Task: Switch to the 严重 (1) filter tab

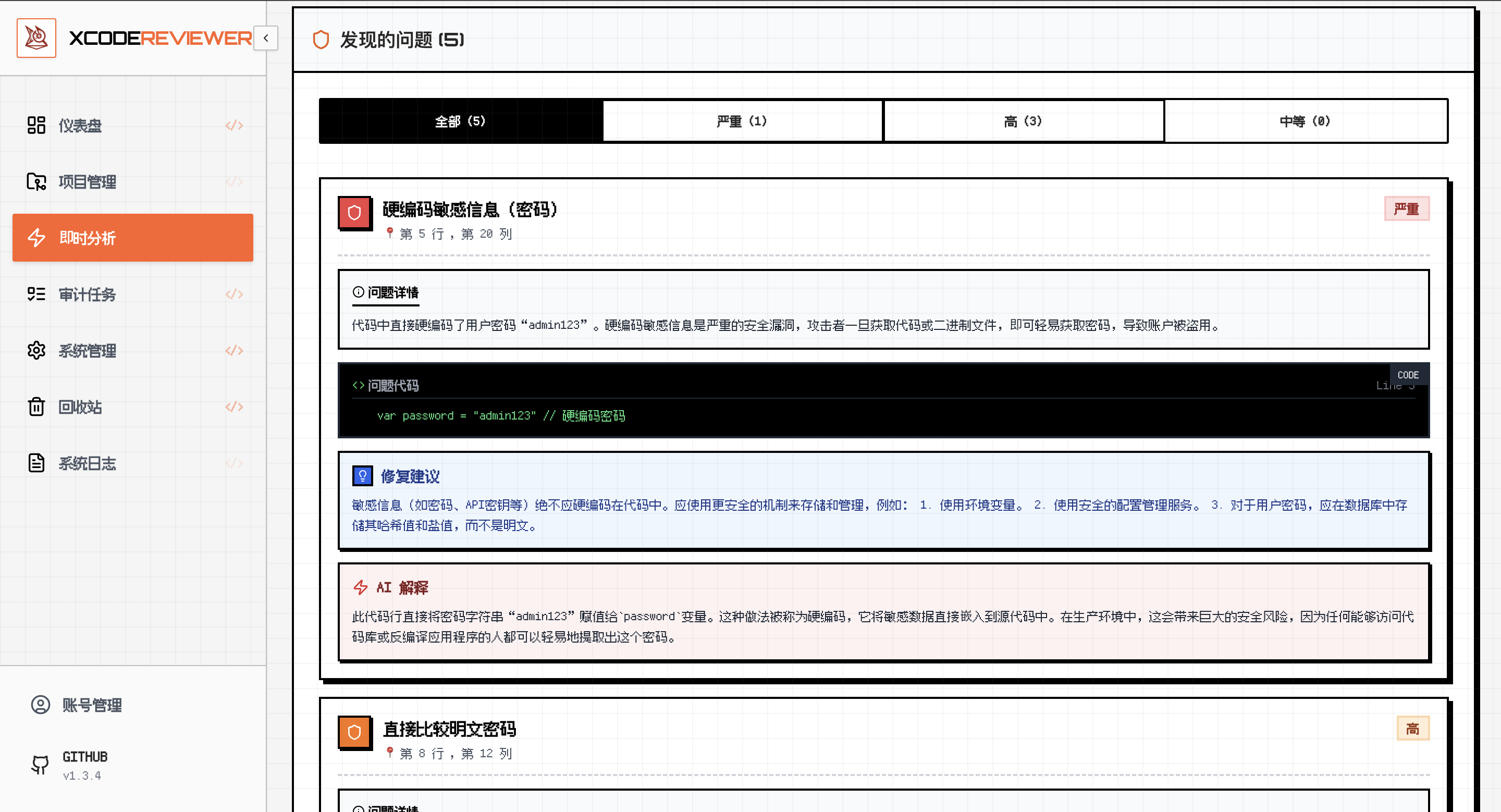Action: point(742,121)
